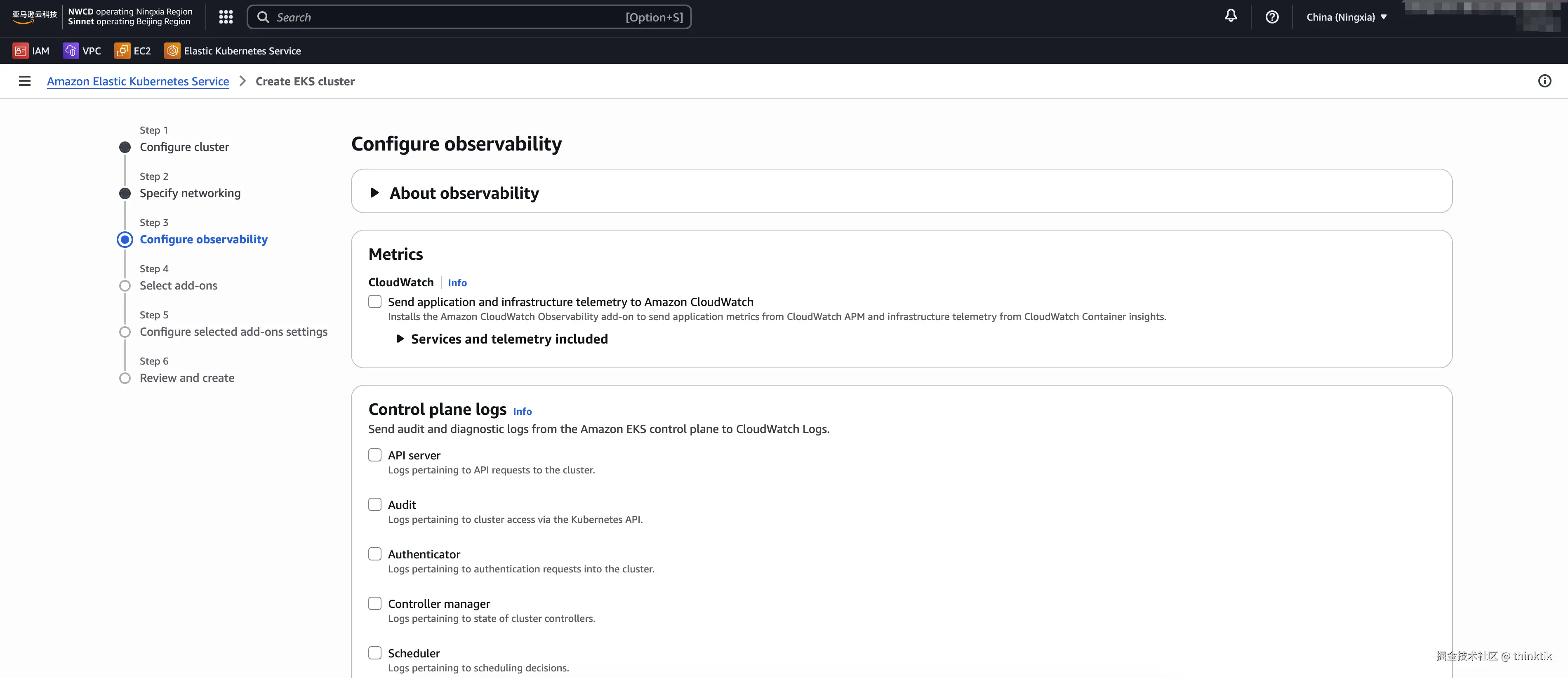
Task: Open the Amazon Elastic Kubernetes Service breadcrumb link
Action: point(138,82)
